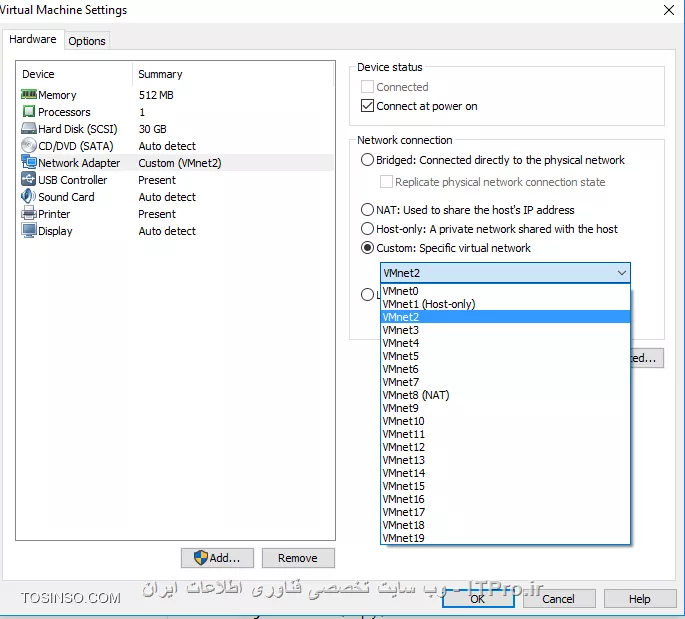Screen dimensions: 685x619
Task: Switch to the Hardware tab
Action: tap(33, 39)
